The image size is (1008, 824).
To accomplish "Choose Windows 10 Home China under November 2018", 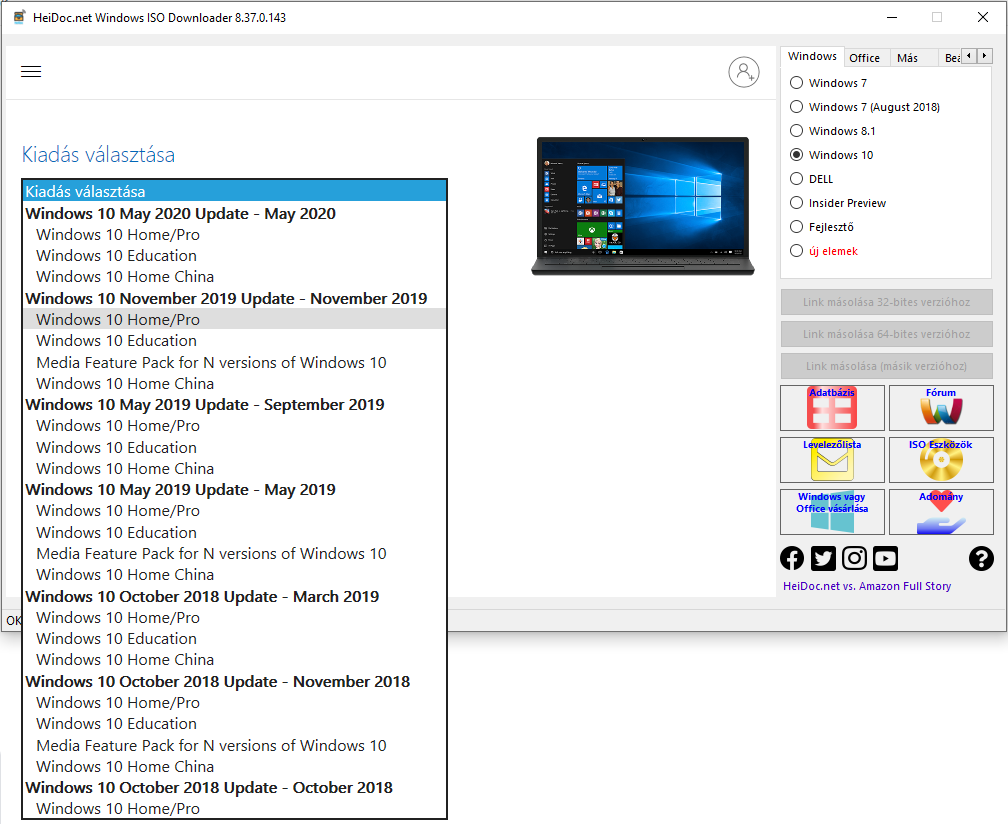I will 235,767.
